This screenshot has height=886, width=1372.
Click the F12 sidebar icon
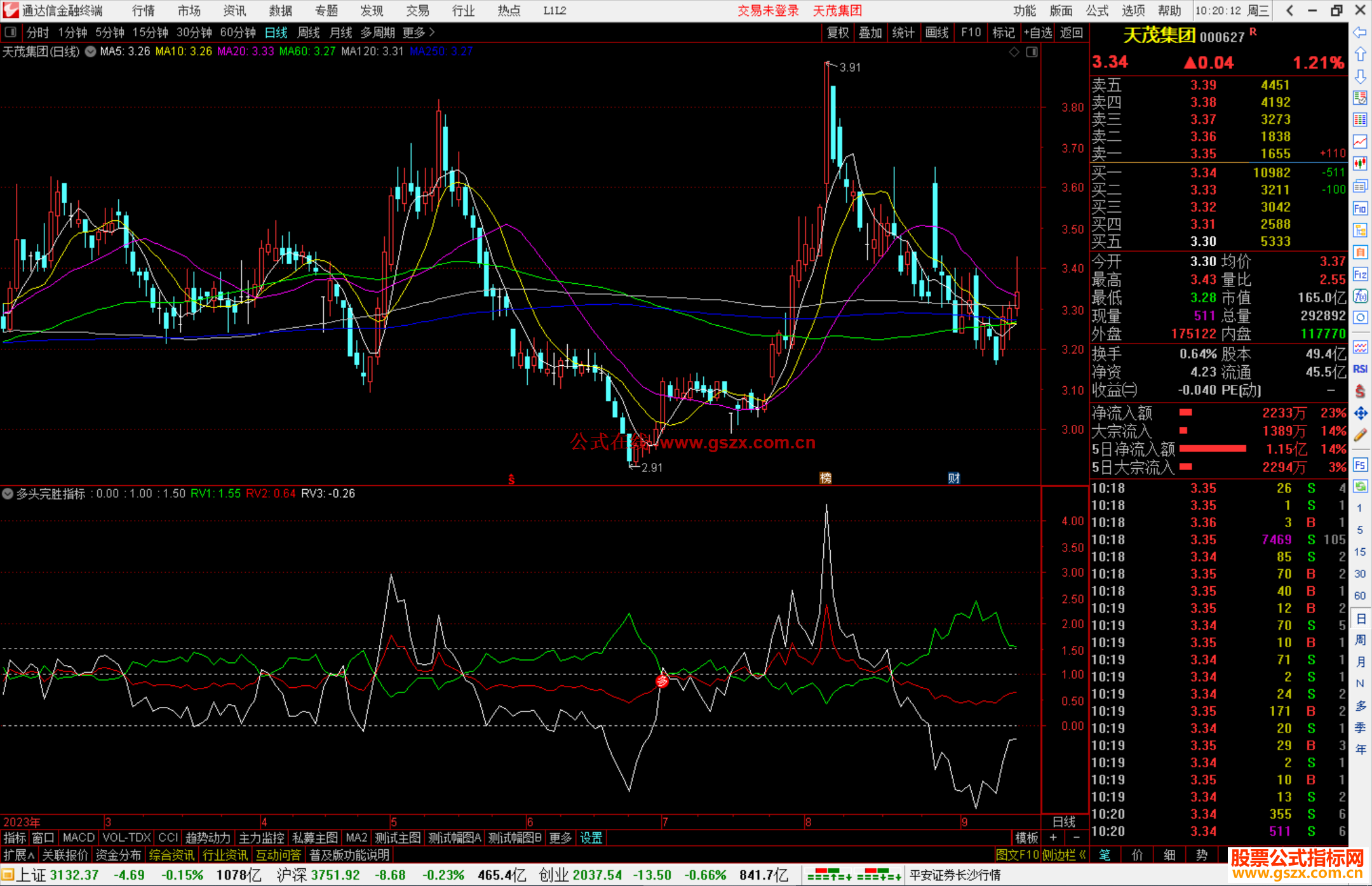click(x=1360, y=274)
